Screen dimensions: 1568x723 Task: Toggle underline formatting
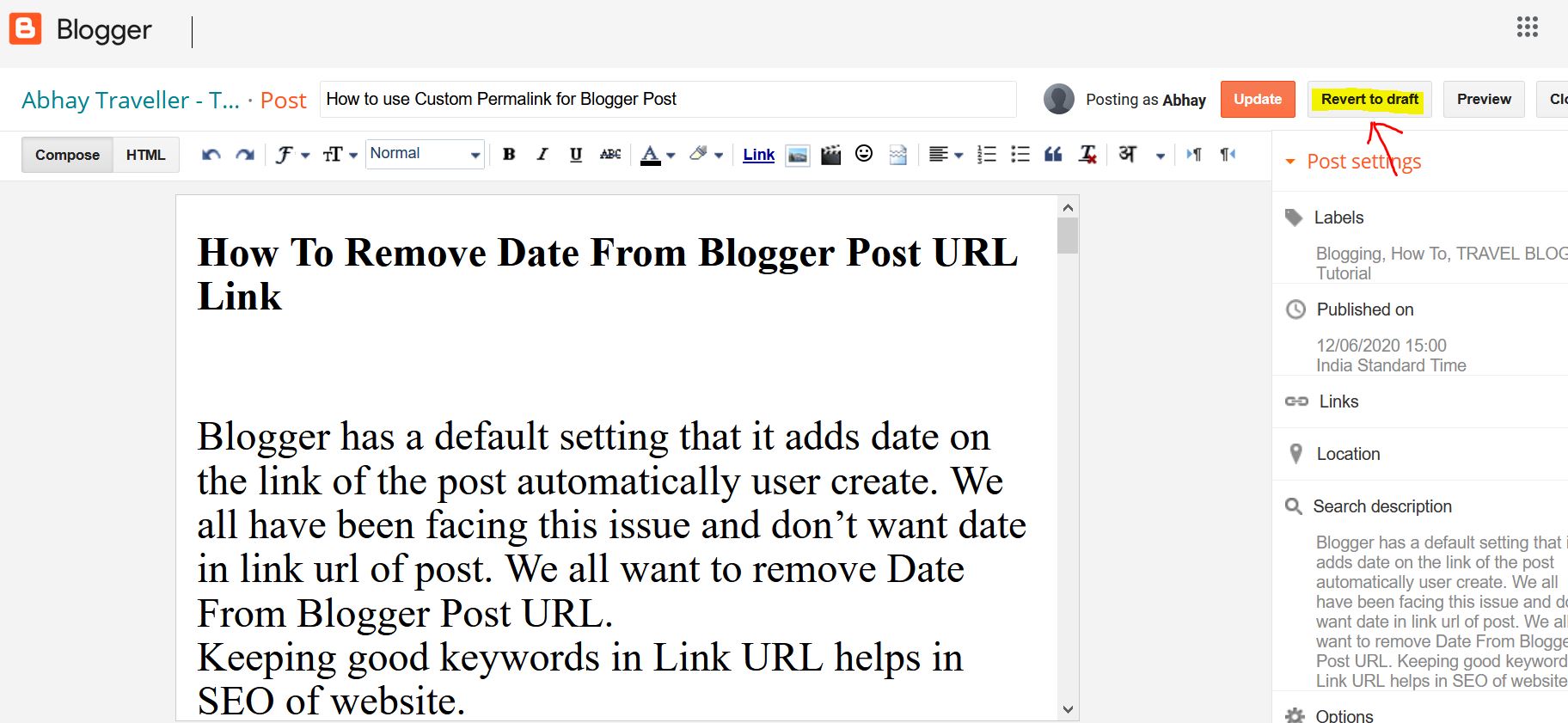[x=576, y=155]
